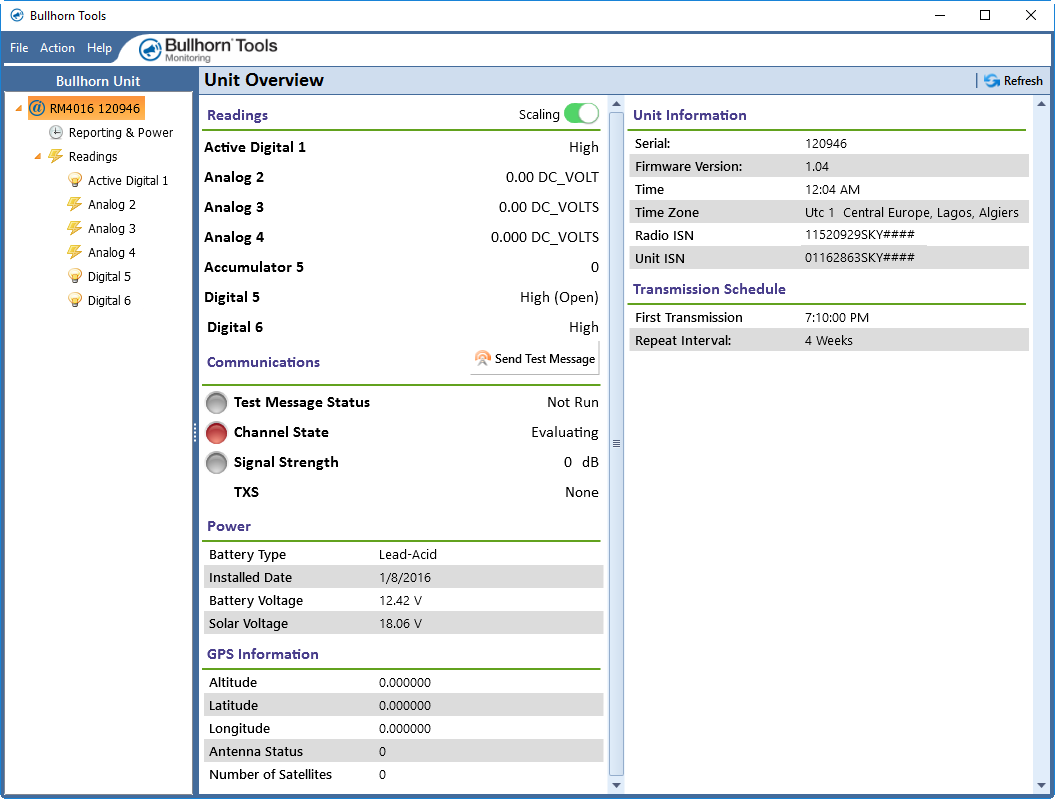1055x799 pixels.
Task: Click the clock icon beside Reporting & Power
Action: [x=57, y=132]
